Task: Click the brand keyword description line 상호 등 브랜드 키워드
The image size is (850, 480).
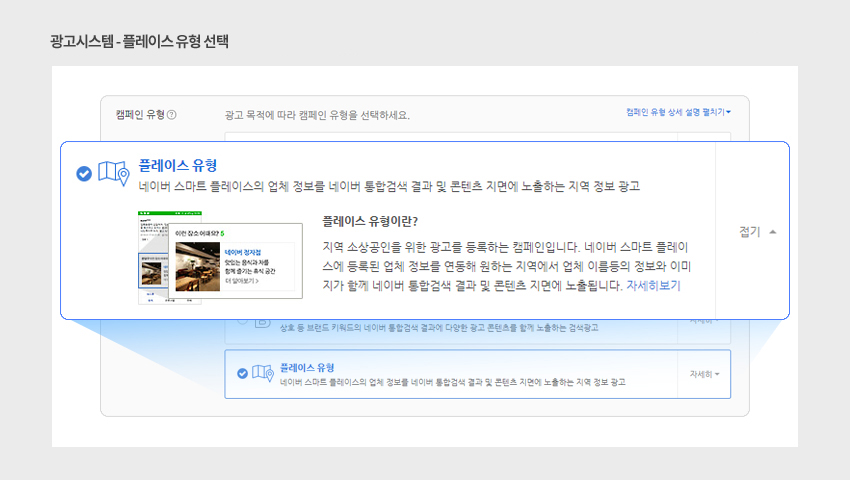Action: tap(439, 328)
